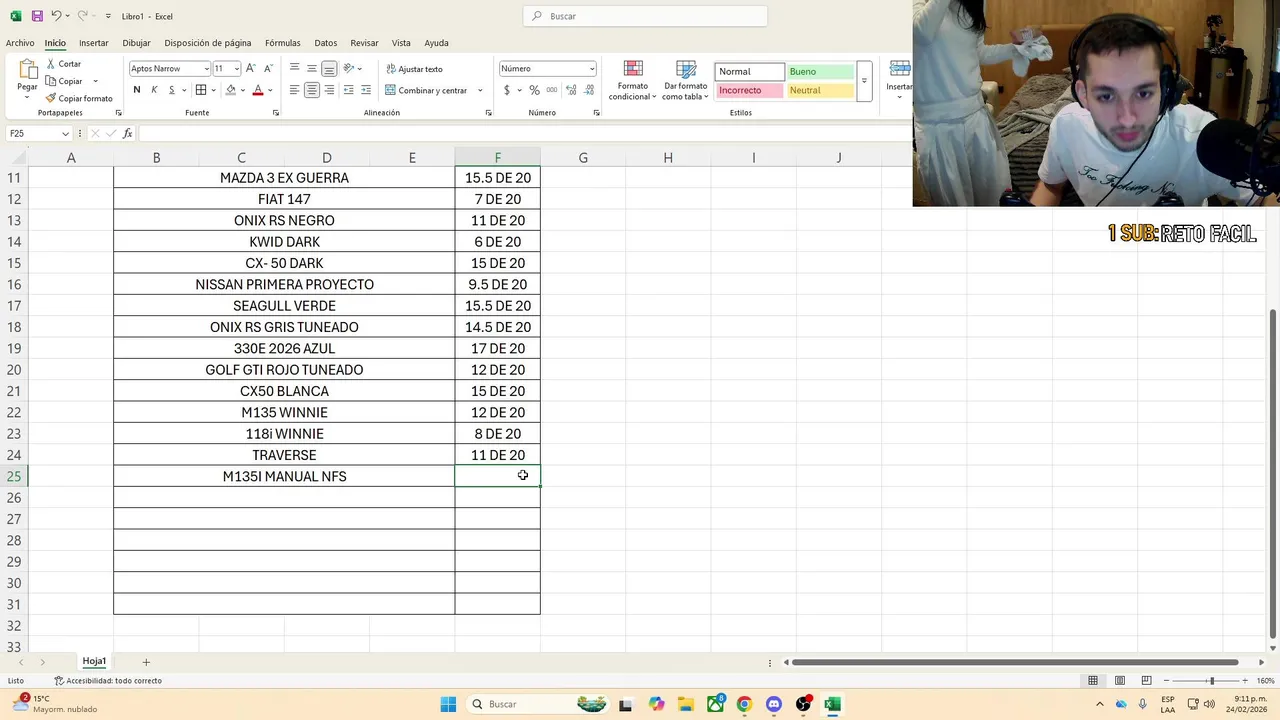
Task: Align text to bottom
Action: pyautogui.click(x=329, y=68)
